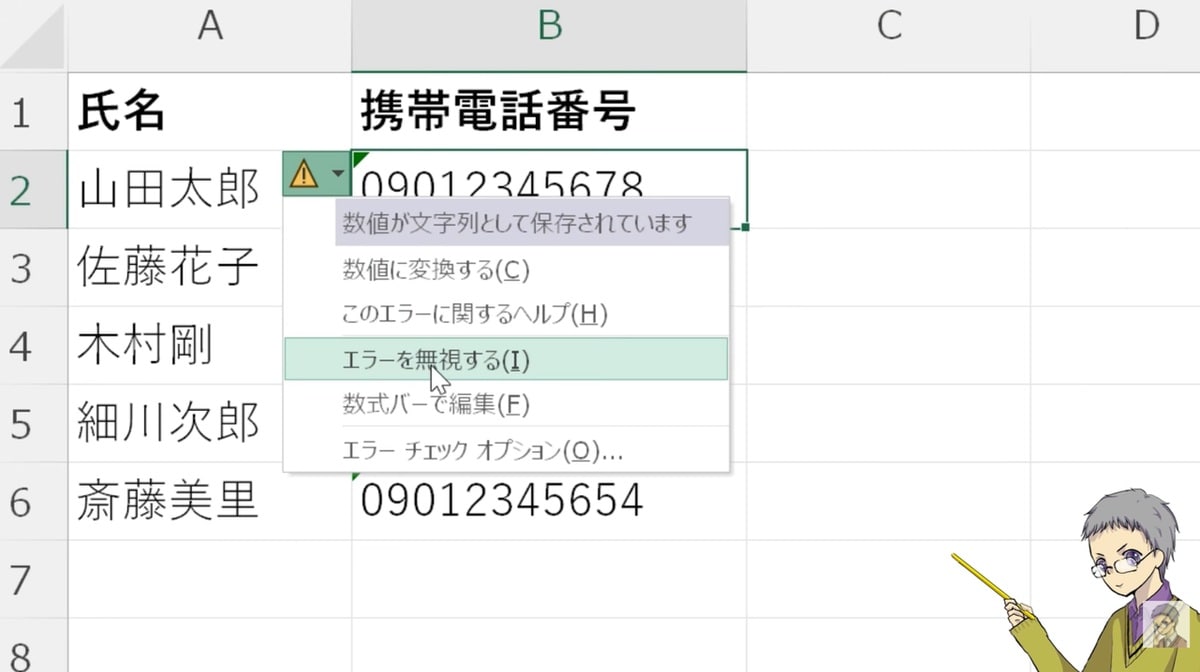Select row 4 header
The width and height of the screenshot is (1200, 672).
pos(34,345)
